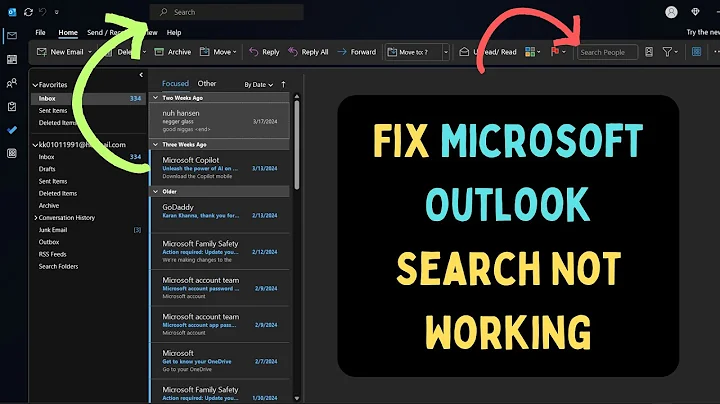Switch to the Other inbox tab
This screenshot has width=720, height=404.
[207, 84]
